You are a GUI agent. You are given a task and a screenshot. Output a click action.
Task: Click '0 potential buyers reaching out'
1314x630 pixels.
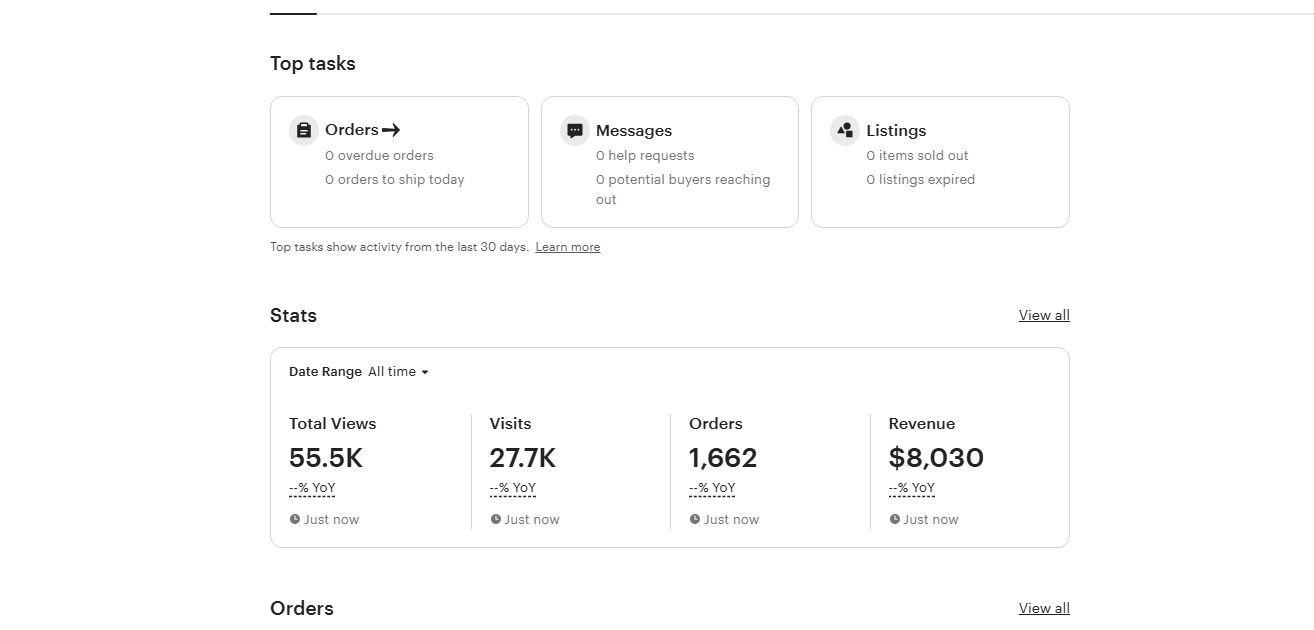coord(683,190)
